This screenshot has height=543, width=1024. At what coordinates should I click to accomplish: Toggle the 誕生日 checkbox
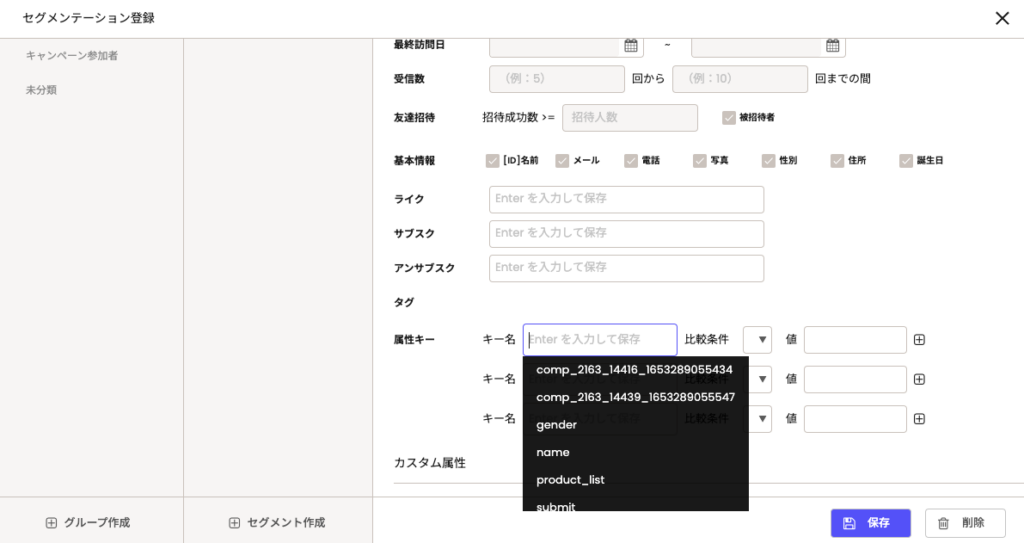pos(906,161)
